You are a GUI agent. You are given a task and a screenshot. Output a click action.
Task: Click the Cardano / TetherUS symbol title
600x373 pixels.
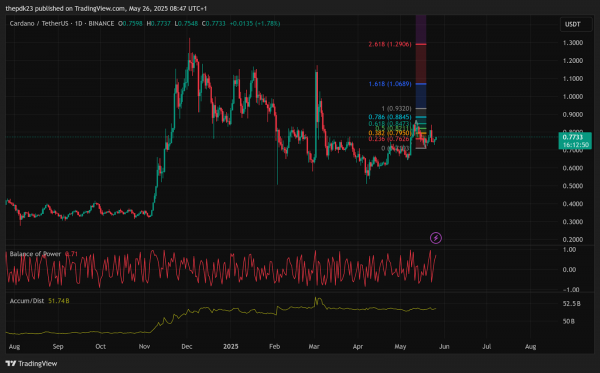tap(40, 24)
